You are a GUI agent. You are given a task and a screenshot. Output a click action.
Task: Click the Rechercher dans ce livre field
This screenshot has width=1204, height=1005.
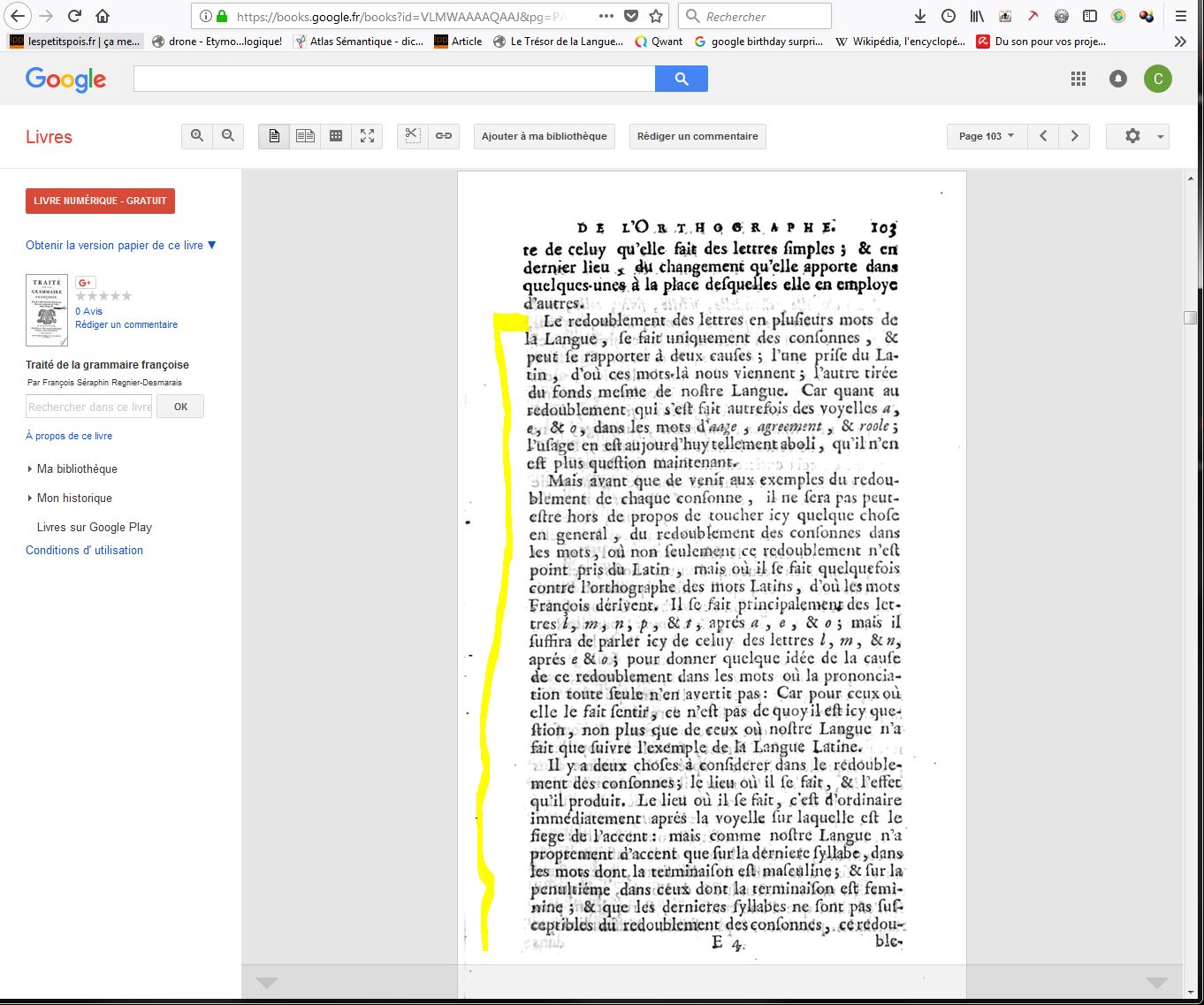point(89,407)
